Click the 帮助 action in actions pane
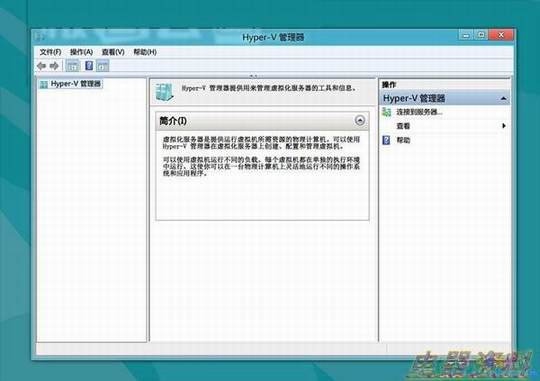540x381 pixels. pos(403,140)
